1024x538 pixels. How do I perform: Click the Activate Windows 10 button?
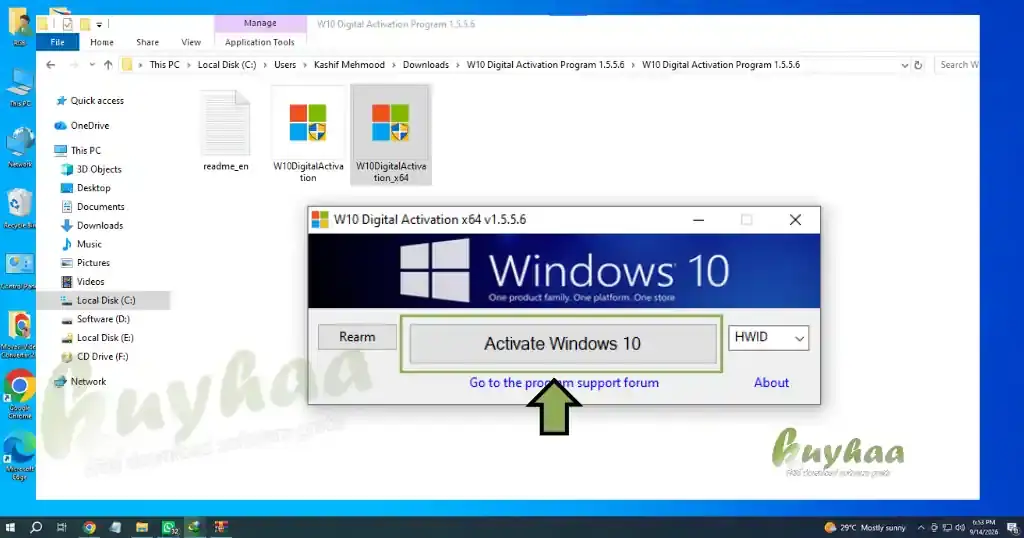coord(563,343)
